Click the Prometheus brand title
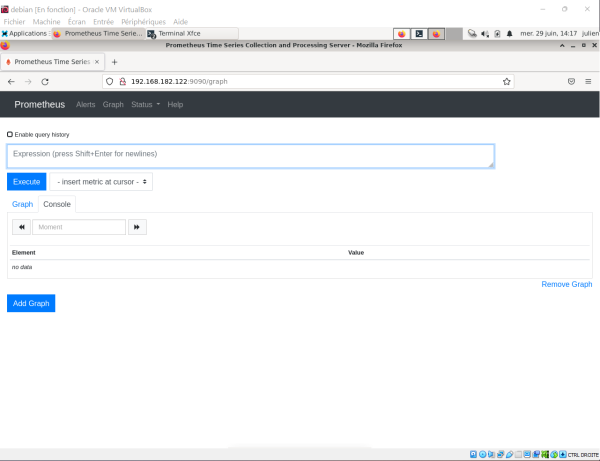Image resolution: width=600 pixels, height=461 pixels. click(x=40, y=104)
